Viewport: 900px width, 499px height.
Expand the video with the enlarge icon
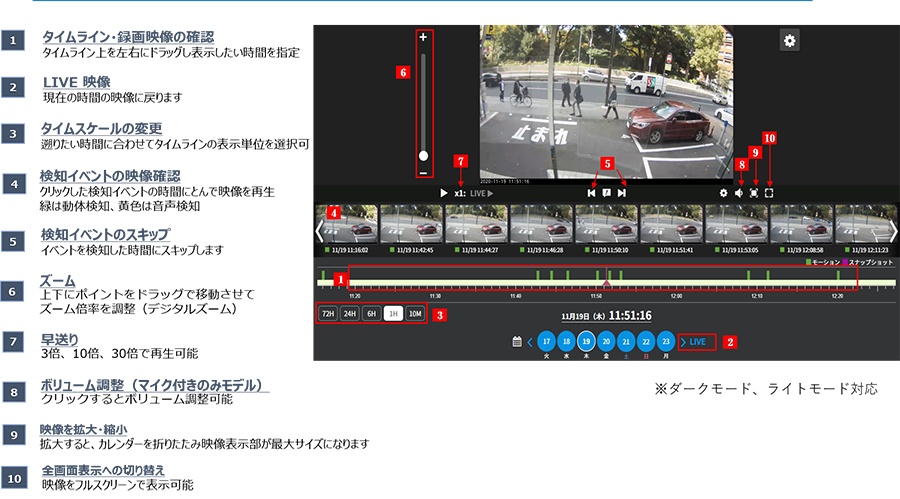click(x=754, y=193)
